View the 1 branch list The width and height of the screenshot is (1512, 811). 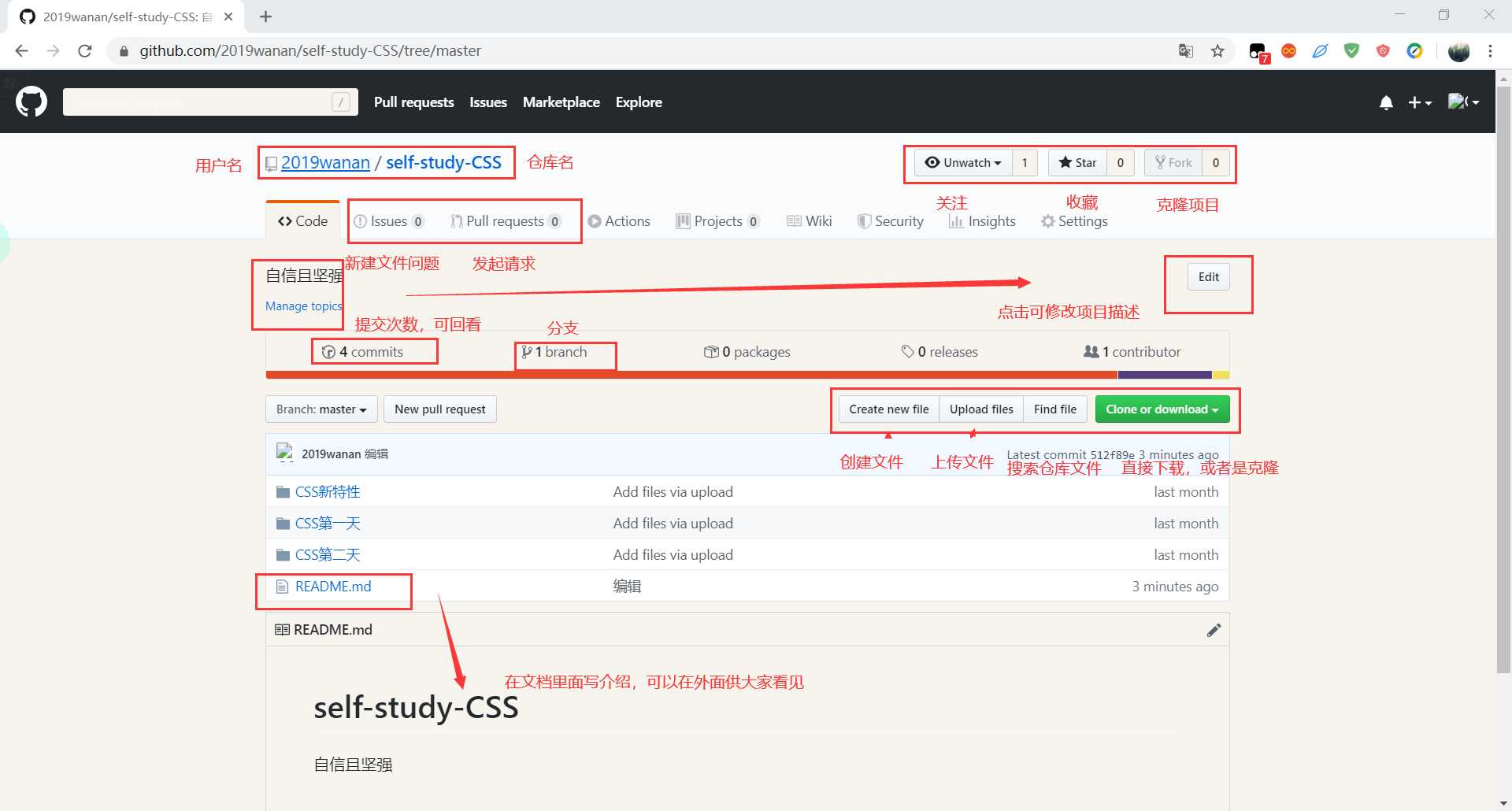coord(554,352)
